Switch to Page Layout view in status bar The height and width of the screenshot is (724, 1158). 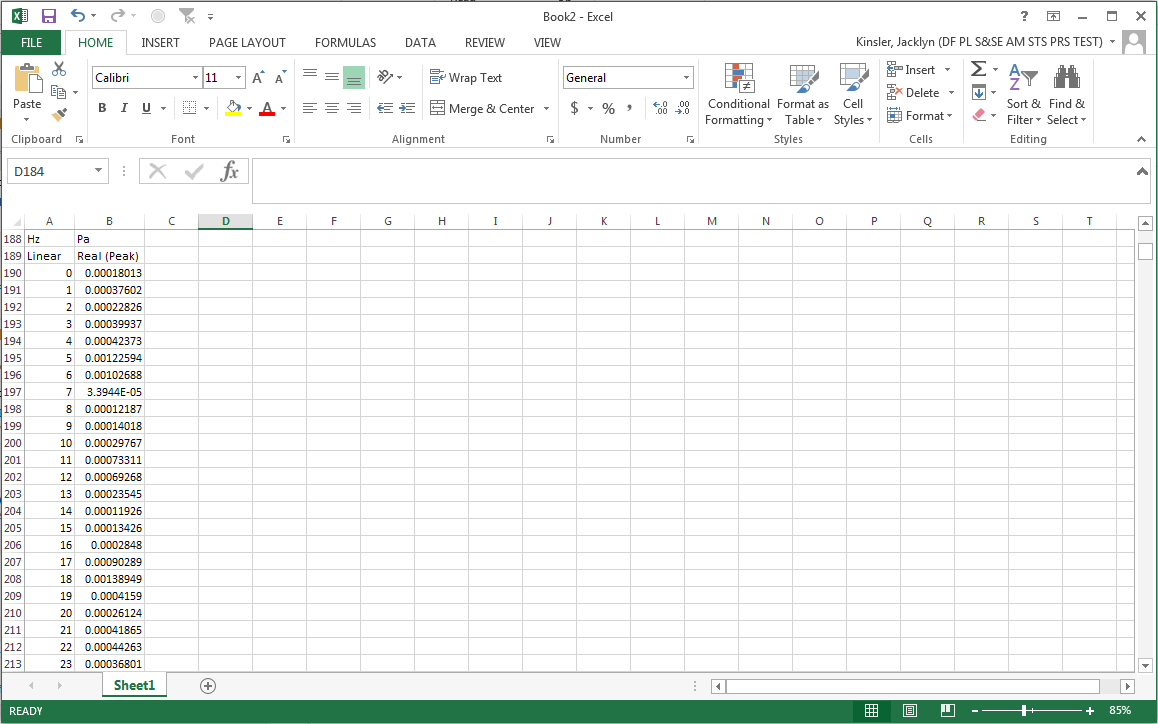pyautogui.click(x=910, y=710)
